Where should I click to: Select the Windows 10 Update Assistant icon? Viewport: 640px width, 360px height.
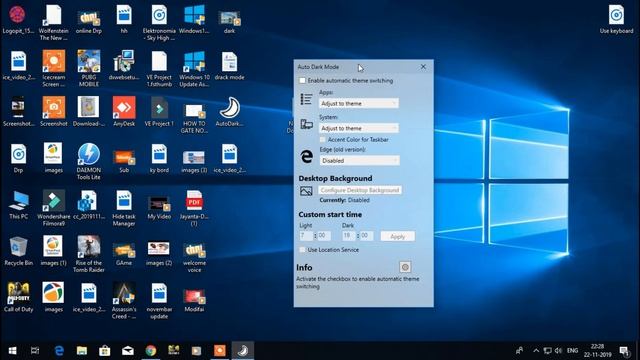point(194,69)
